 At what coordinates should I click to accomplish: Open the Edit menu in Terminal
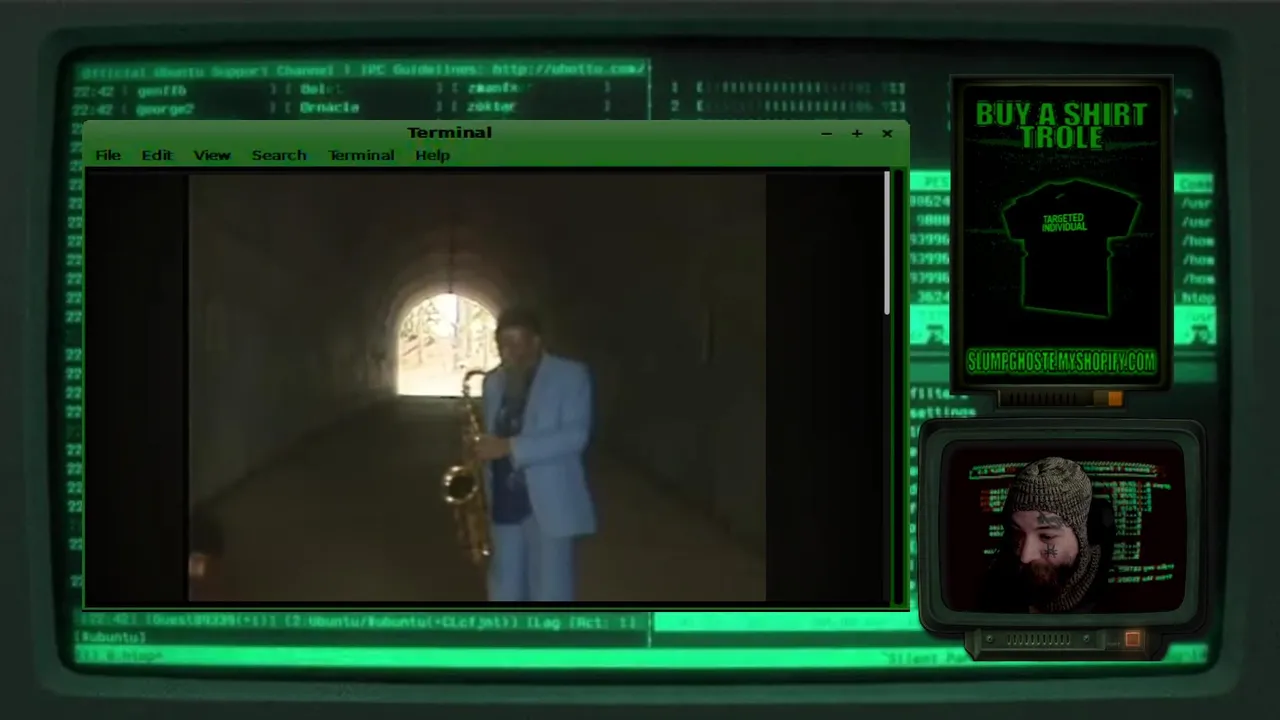point(156,155)
